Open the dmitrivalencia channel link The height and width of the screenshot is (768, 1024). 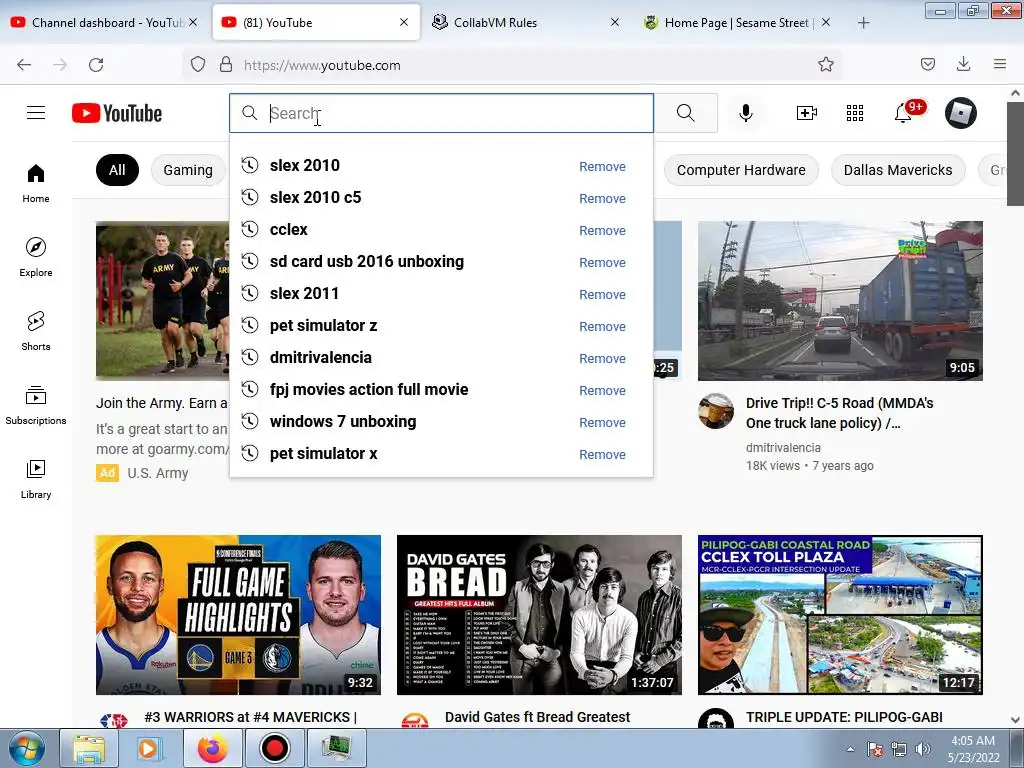point(783,447)
